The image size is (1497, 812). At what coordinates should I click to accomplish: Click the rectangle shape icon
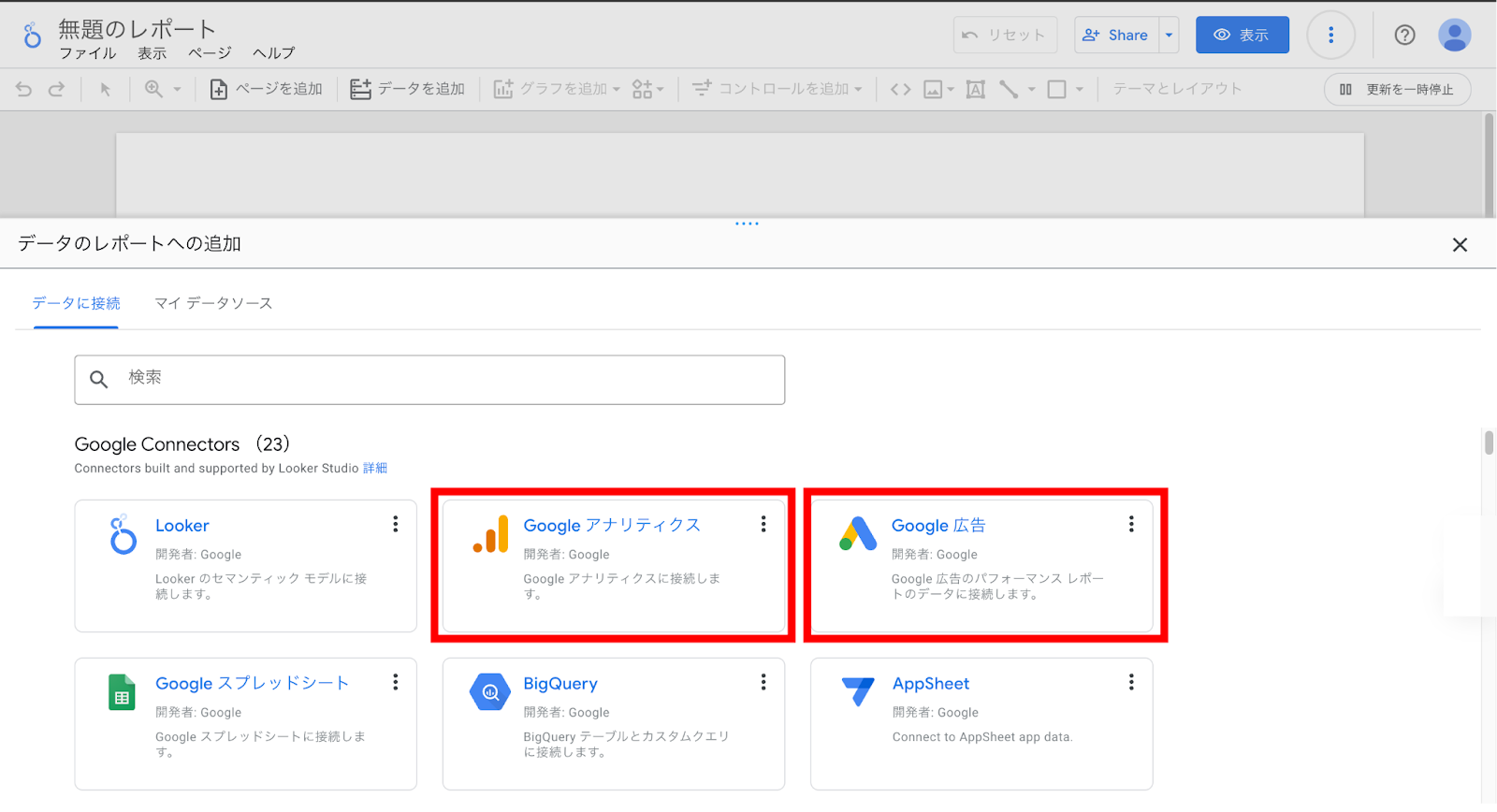coord(1056,89)
